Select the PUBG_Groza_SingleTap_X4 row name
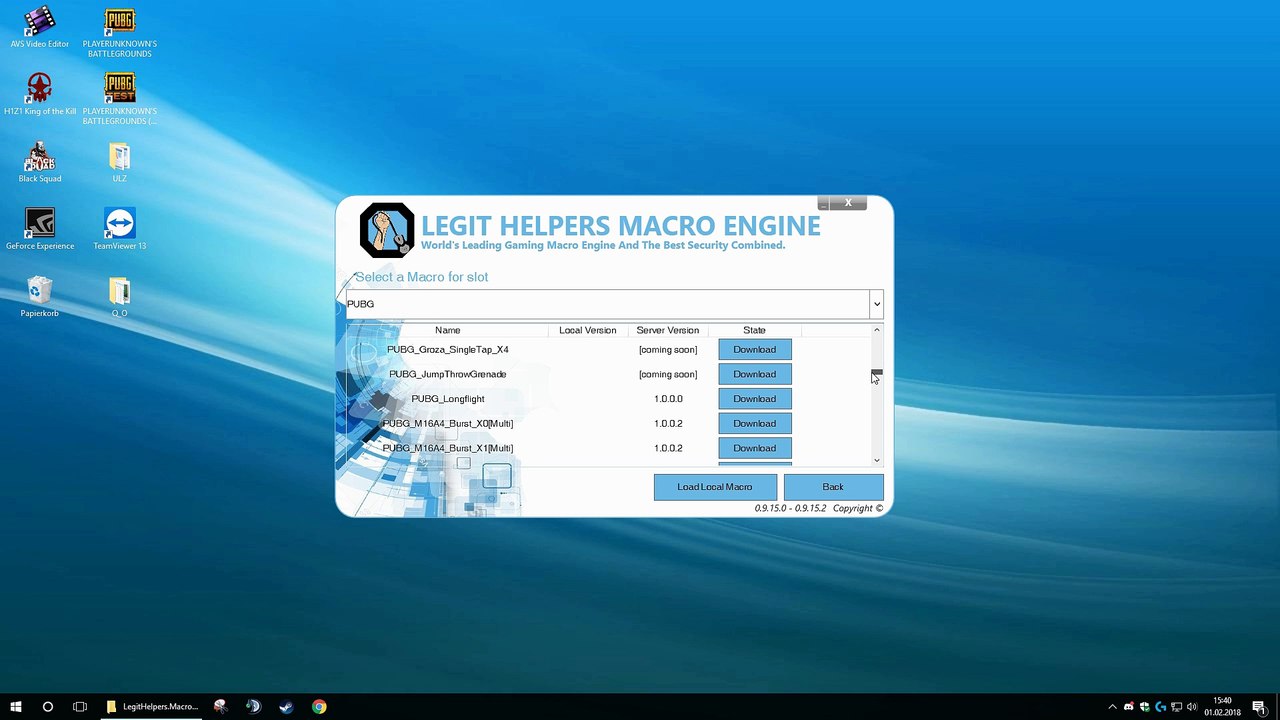This screenshot has width=1280, height=720. click(448, 350)
